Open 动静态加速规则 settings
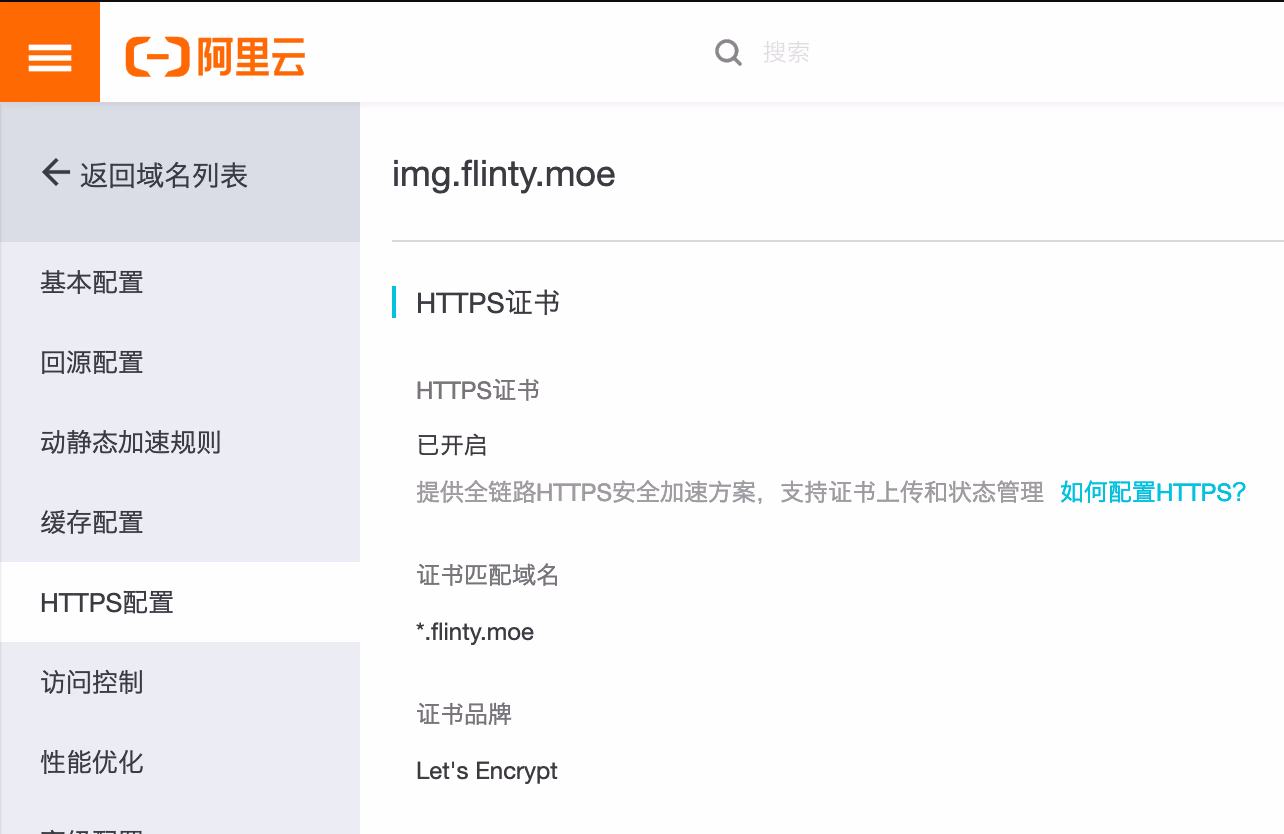 [130, 442]
